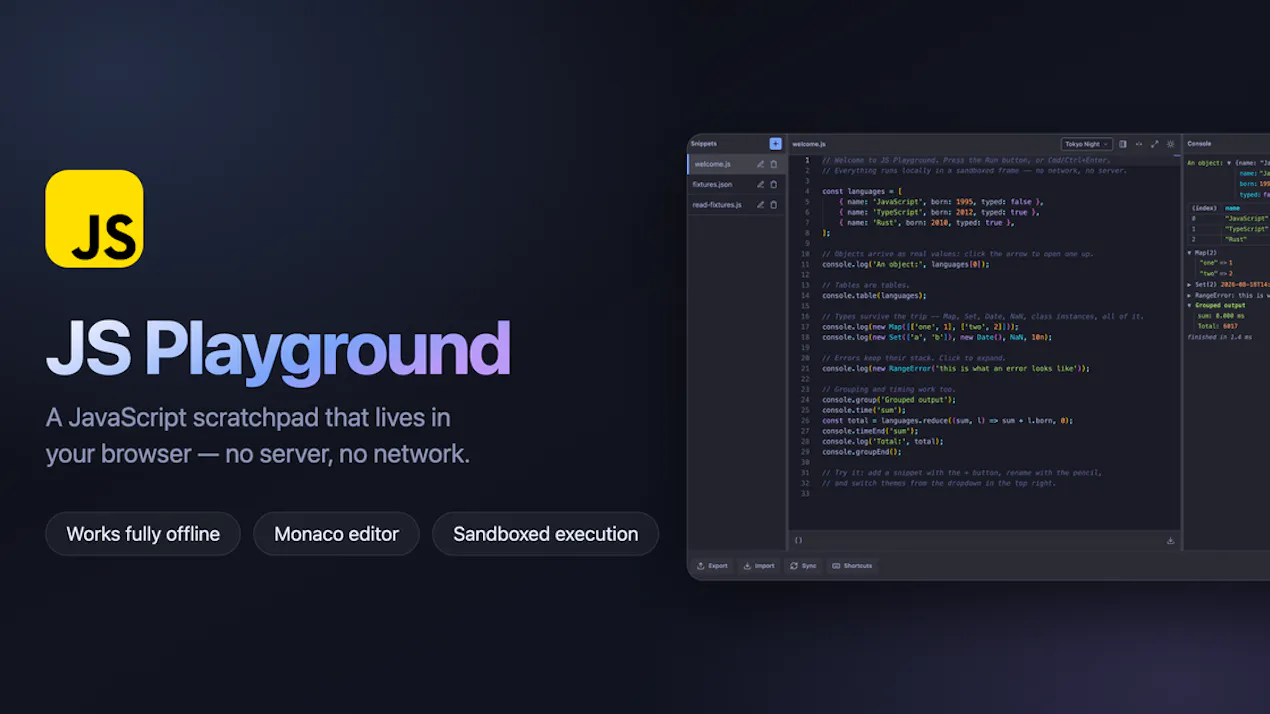Image resolution: width=1270 pixels, height=714 pixels.
Task: Click the Monaco editor pill
Action: point(336,534)
